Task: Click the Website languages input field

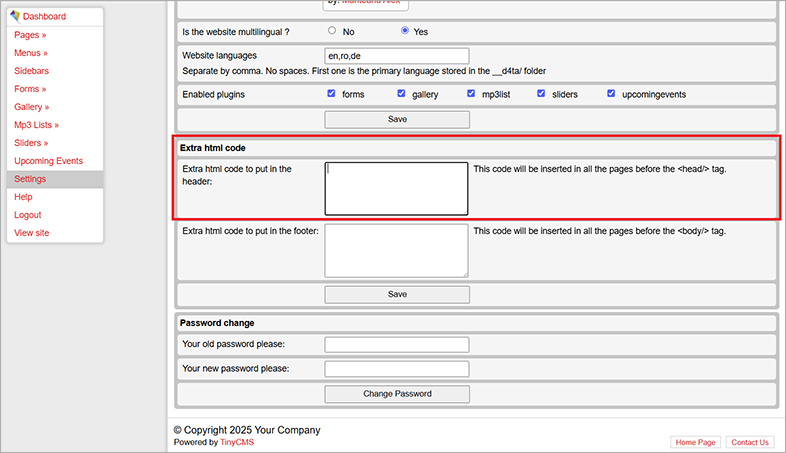Action: coord(397,56)
